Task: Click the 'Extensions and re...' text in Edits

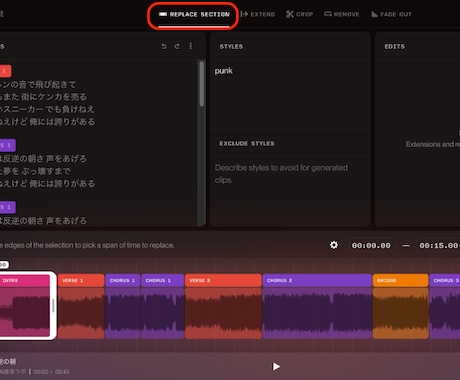Action: (433, 144)
